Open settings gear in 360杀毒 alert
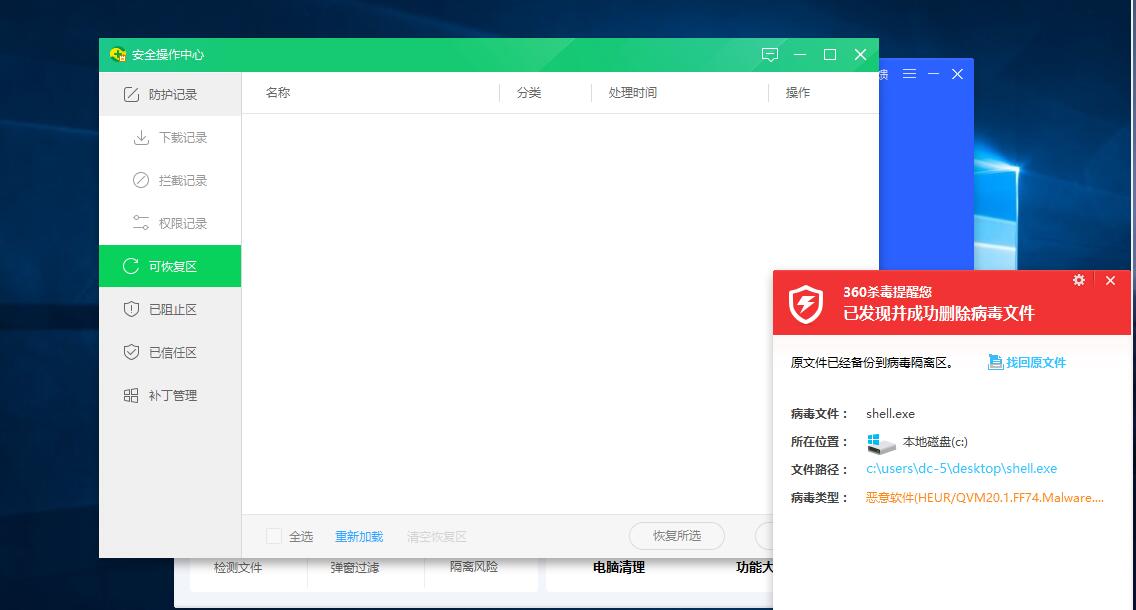Image resolution: width=1136 pixels, height=610 pixels. click(x=1078, y=281)
